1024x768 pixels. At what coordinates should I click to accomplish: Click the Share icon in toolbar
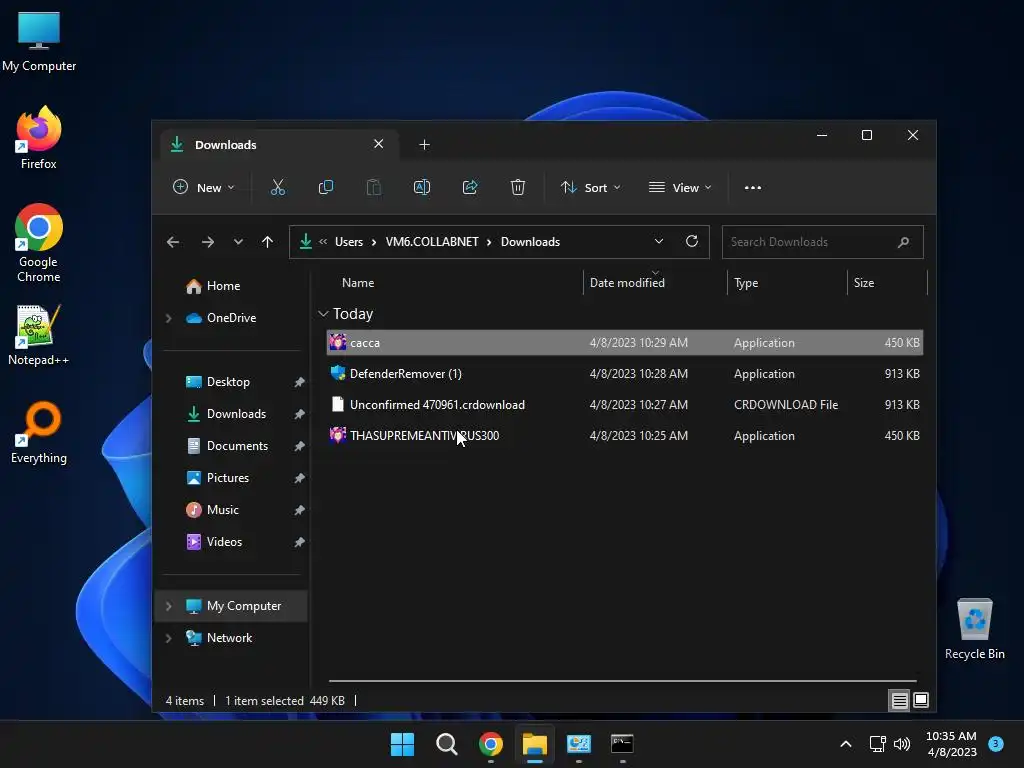pyautogui.click(x=470, y=187)
